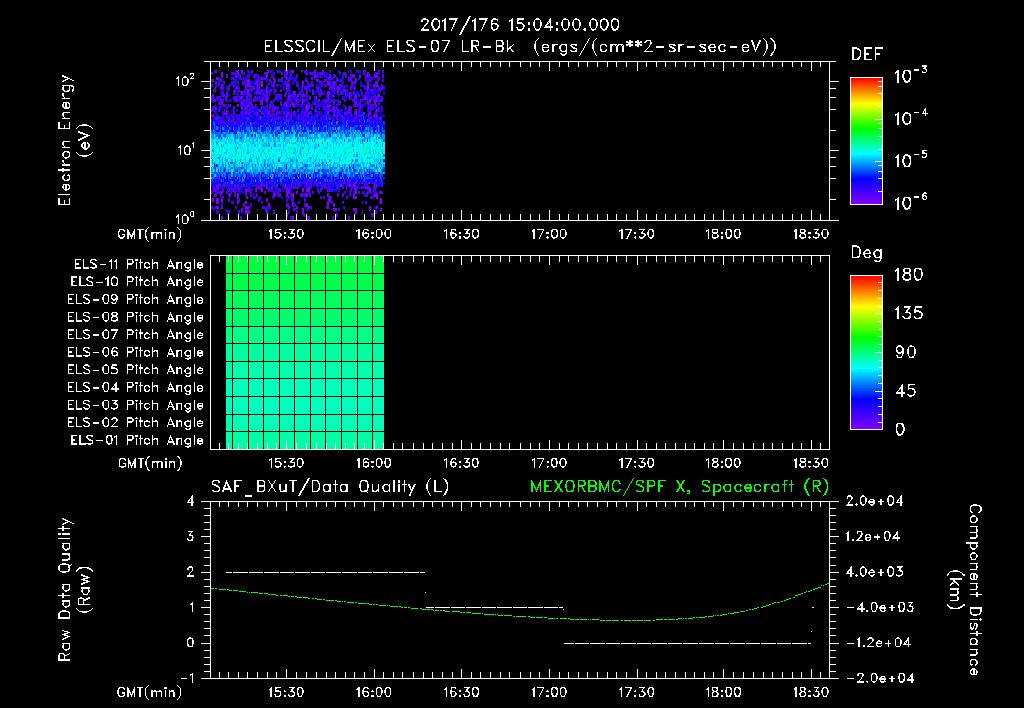Click the 4 tick on Raw Data Quality axis

click(191, 502)
